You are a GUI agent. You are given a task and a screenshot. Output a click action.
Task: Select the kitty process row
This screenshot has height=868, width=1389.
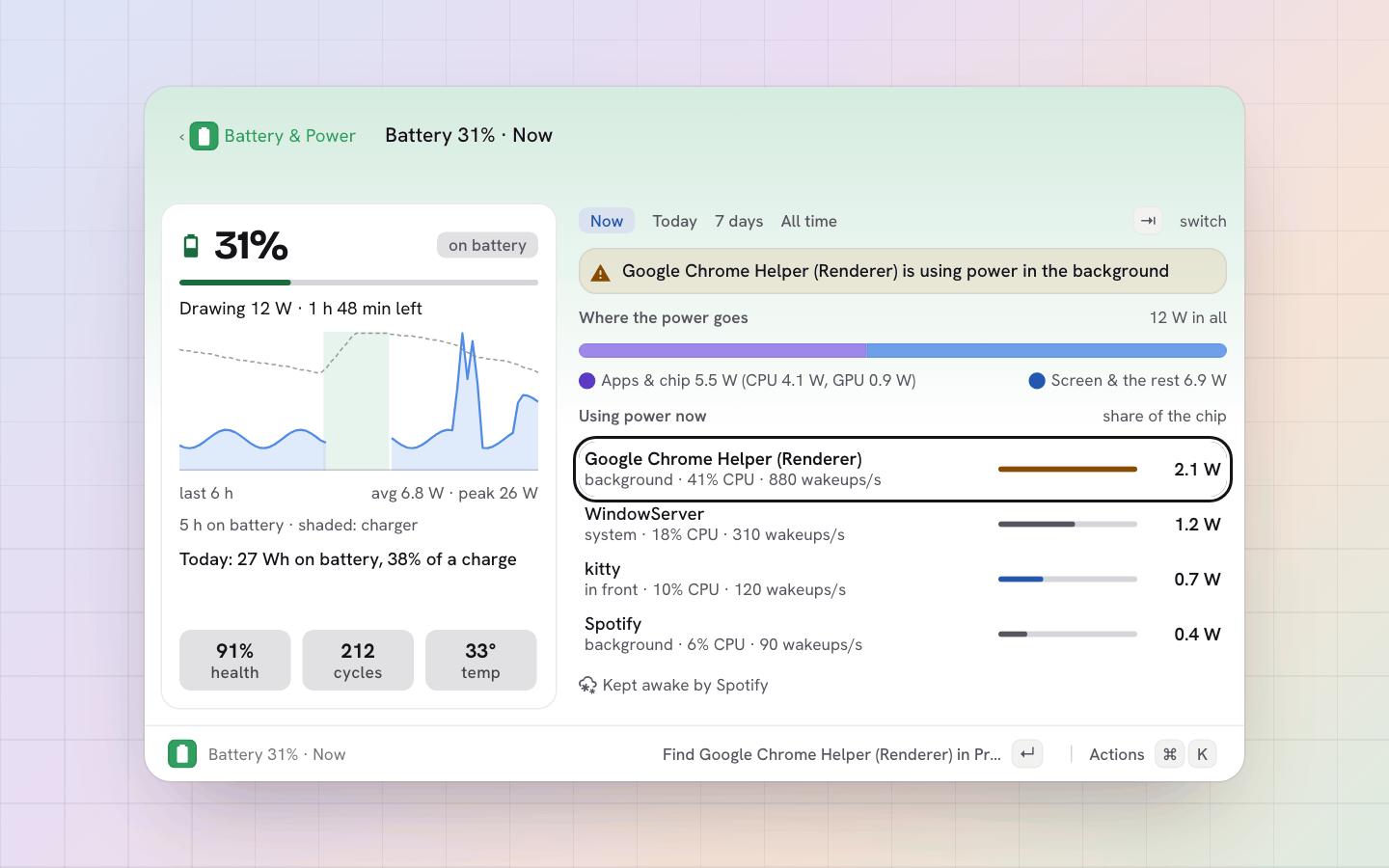click(x=903, y=580)
